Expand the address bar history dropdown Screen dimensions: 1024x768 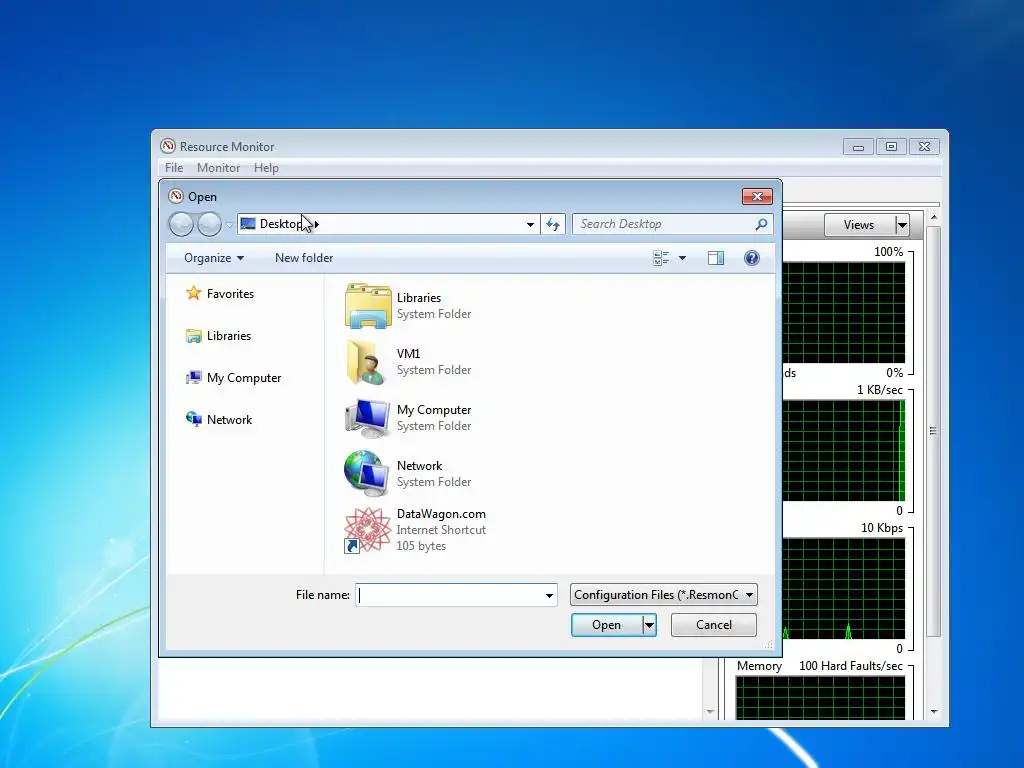(530, 225)
